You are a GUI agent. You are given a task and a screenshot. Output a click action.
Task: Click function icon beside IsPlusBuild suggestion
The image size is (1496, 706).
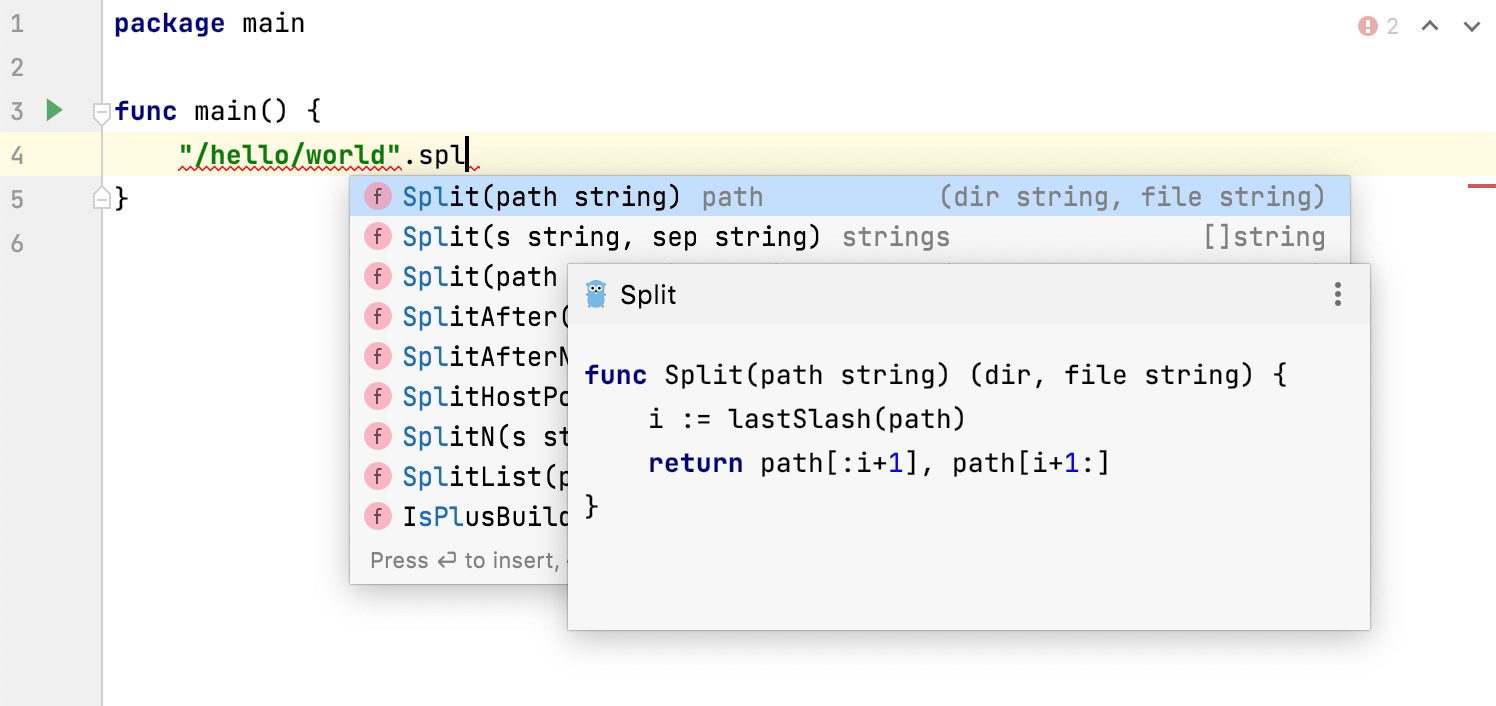pos(377,517)
